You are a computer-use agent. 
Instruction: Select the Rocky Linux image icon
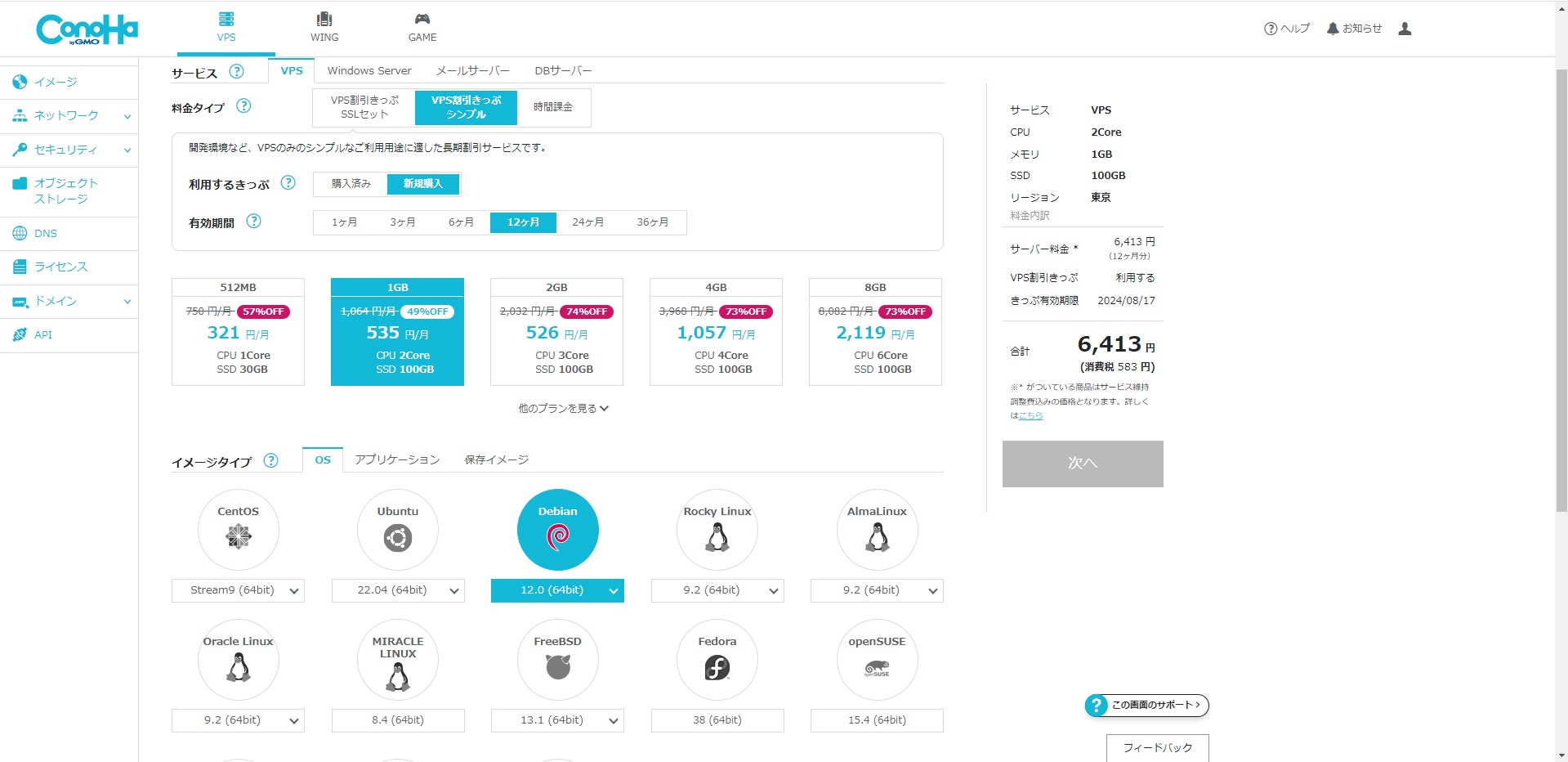(x=717, y=530)
